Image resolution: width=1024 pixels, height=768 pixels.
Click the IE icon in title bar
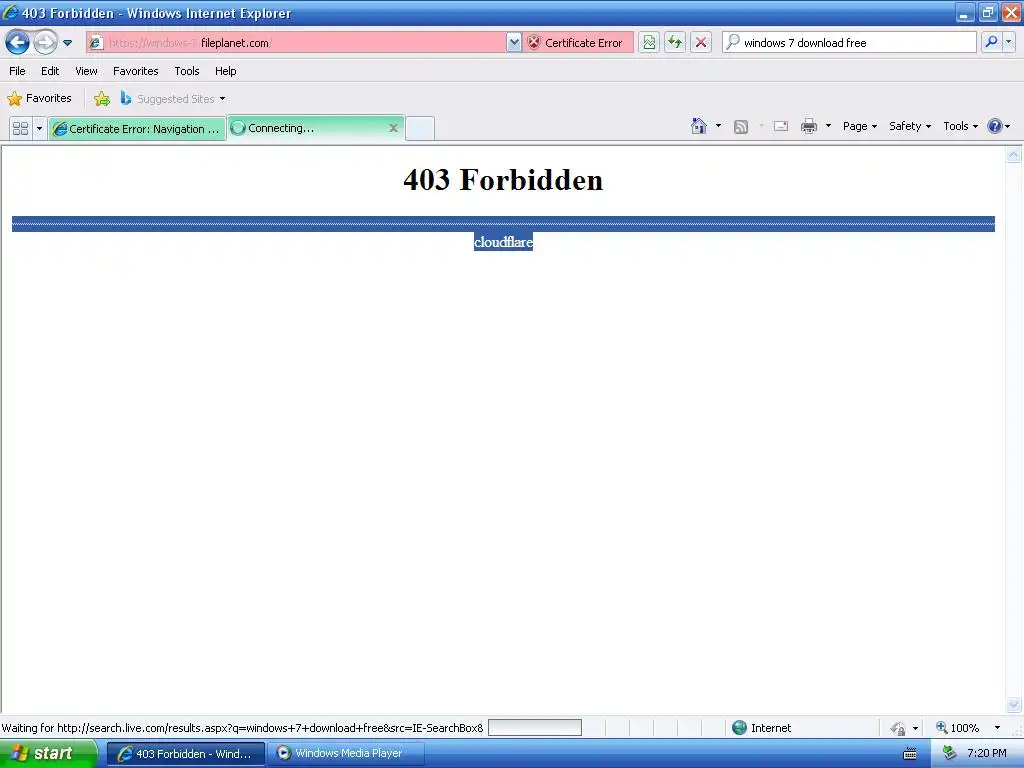10,12
